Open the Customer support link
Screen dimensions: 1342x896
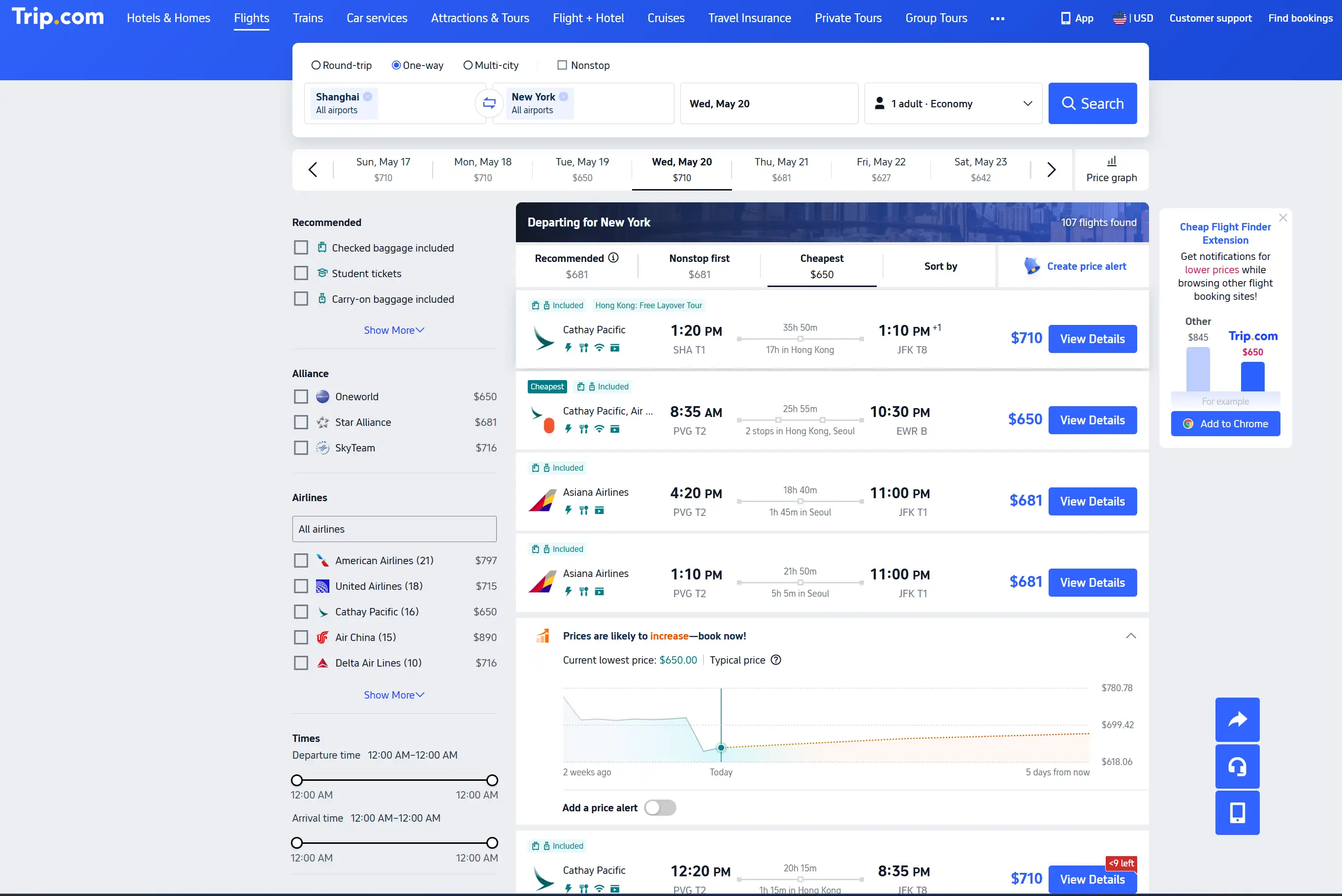(1210, 18)
